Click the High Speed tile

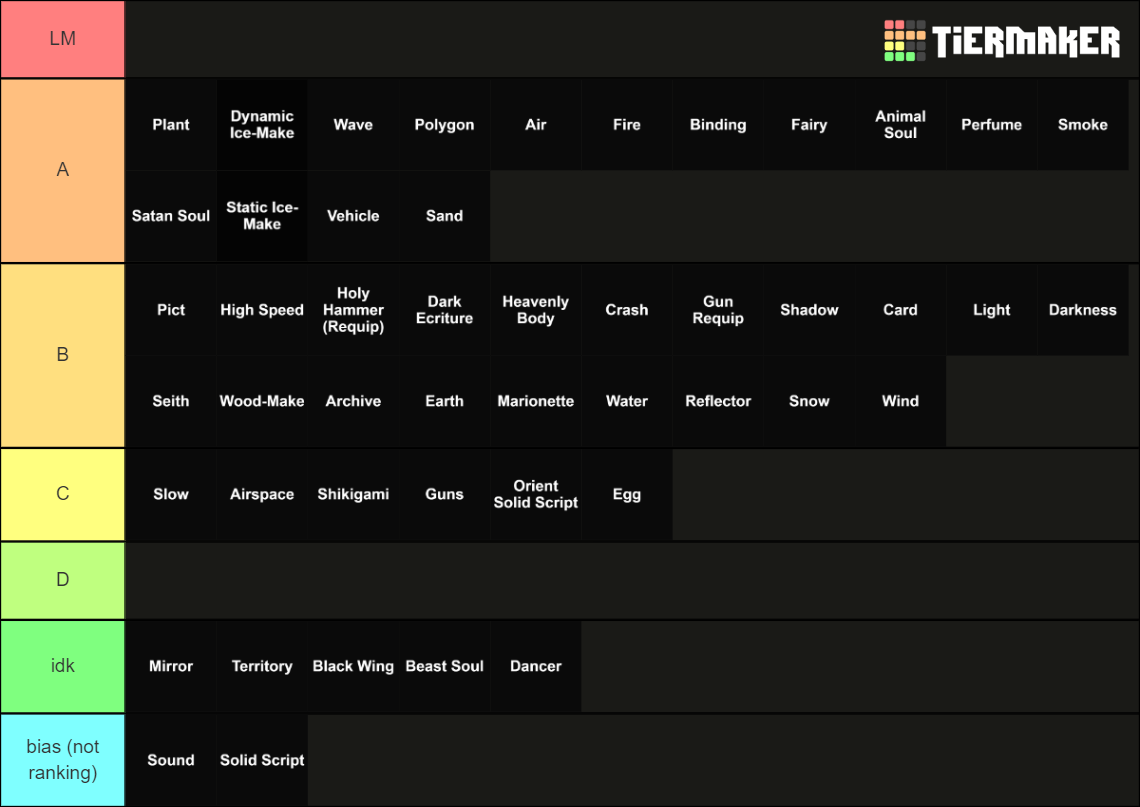tap(262, 310)
